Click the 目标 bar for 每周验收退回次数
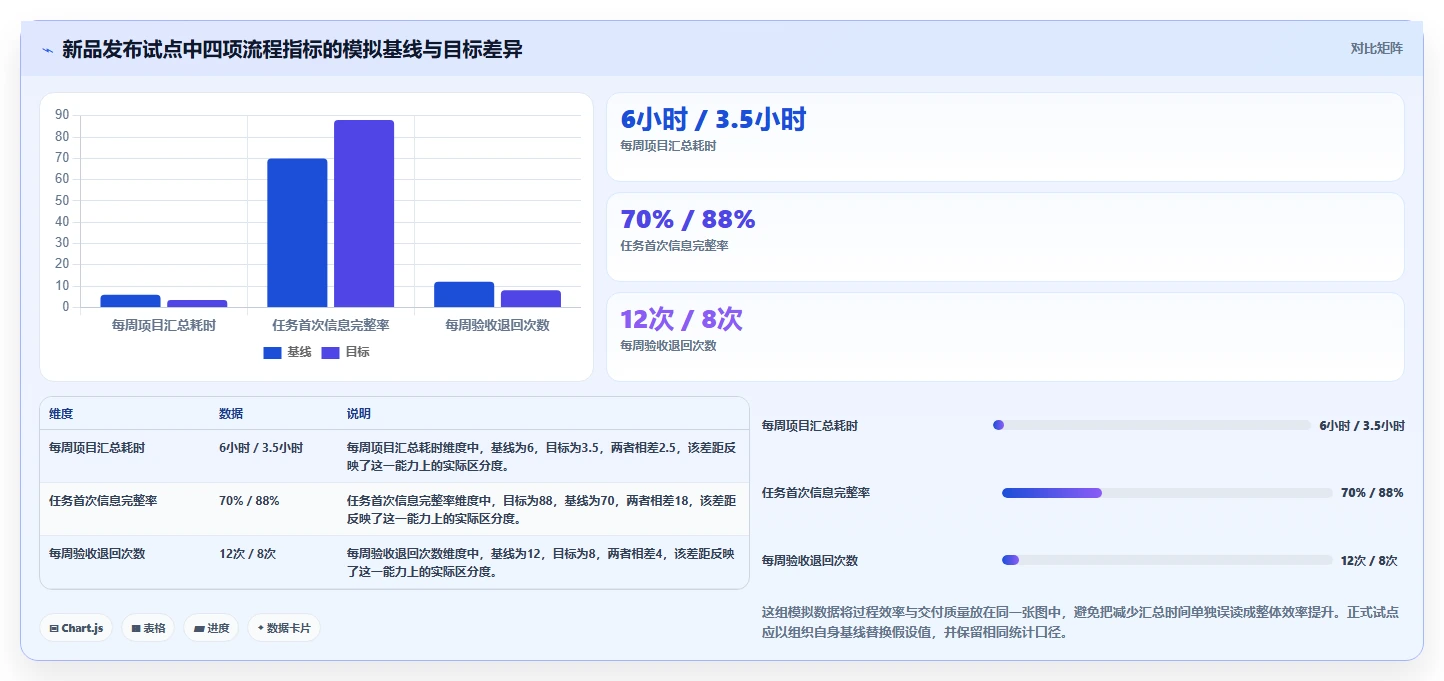 531,299
